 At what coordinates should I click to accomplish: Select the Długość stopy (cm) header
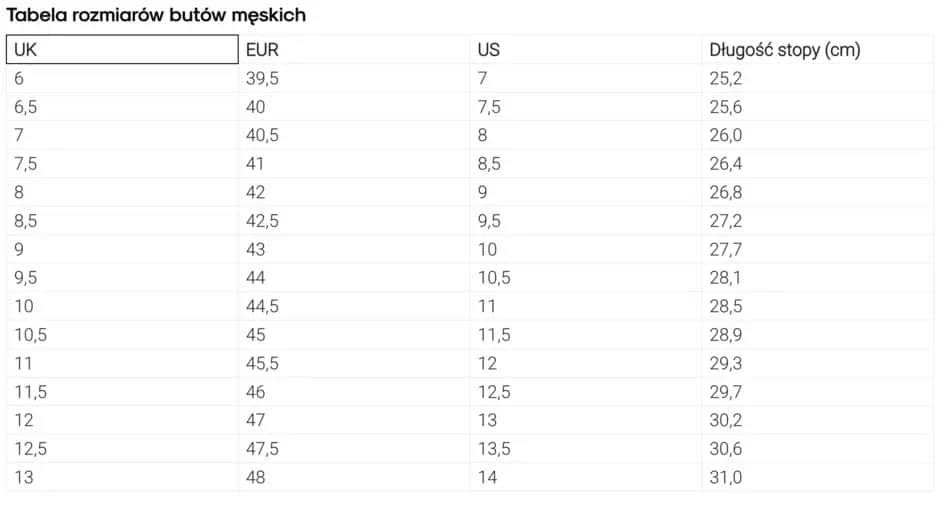click(817, 50)
